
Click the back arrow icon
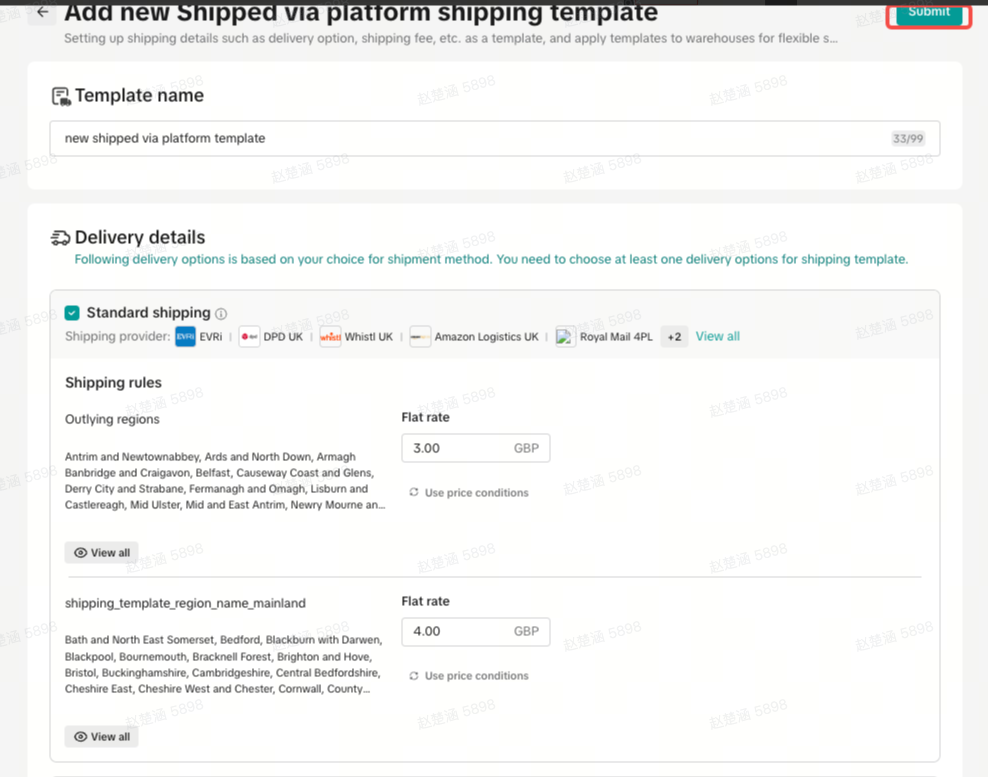[x=42, y=13]
